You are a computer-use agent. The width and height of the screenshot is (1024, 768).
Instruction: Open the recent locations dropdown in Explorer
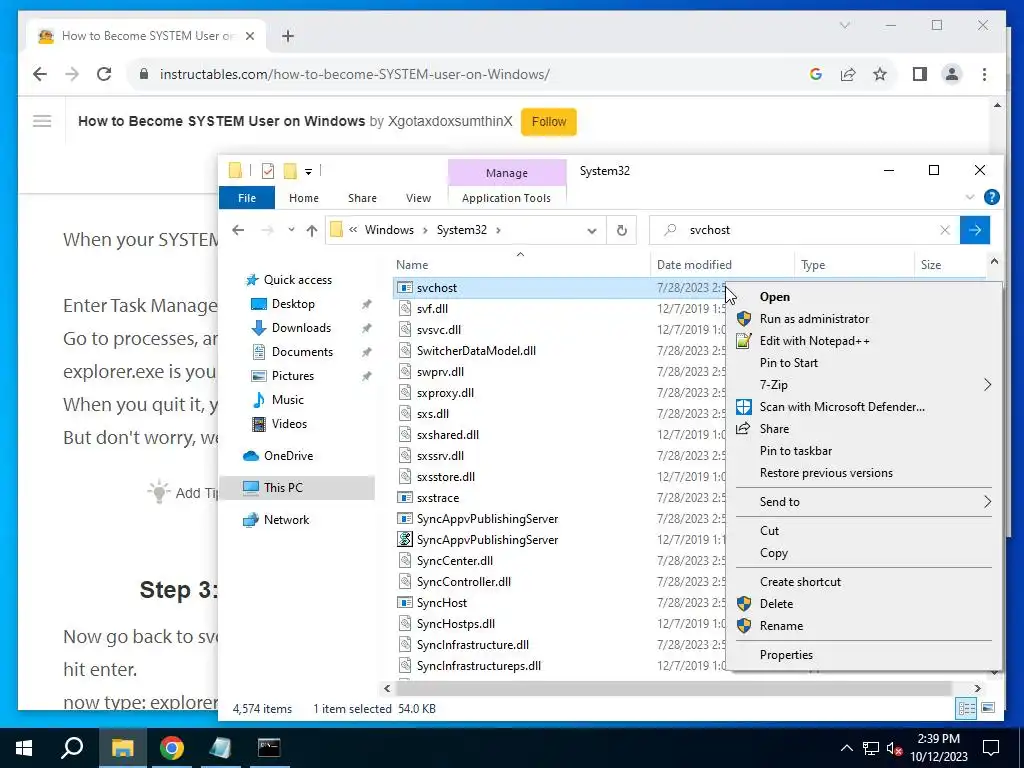point(291,230)
